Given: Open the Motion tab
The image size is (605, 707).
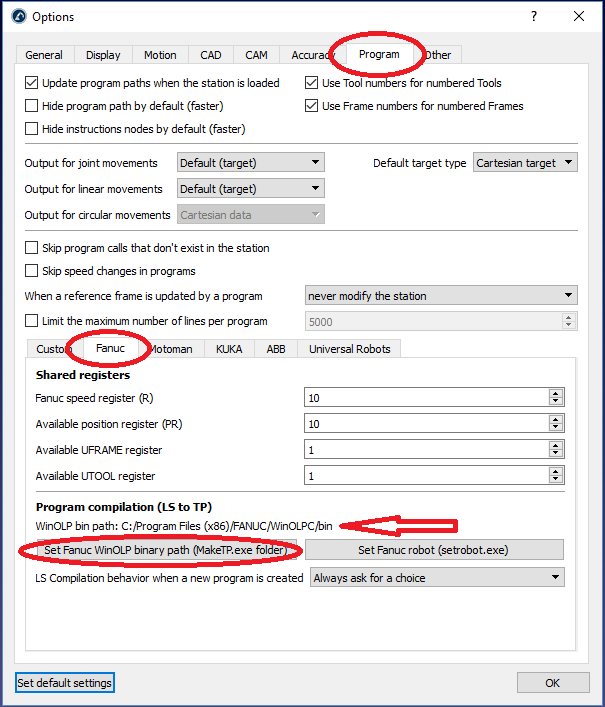Looking at the screenshot, I should click(160, 55).
